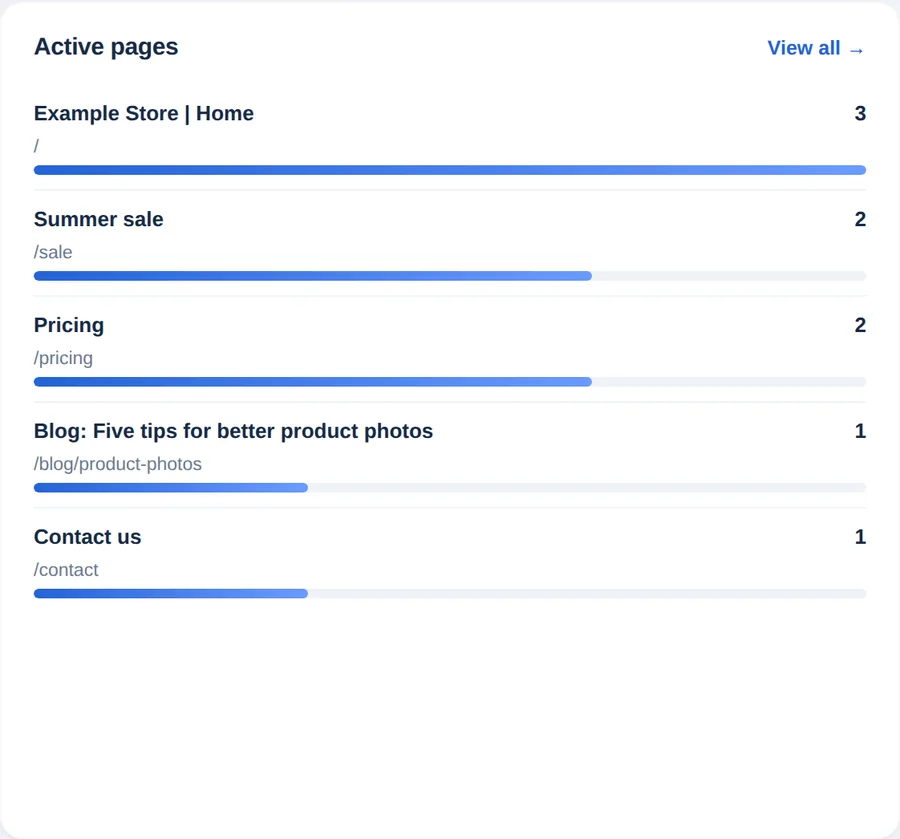Select the Example Store | Home page title

(x=143, y=114)
